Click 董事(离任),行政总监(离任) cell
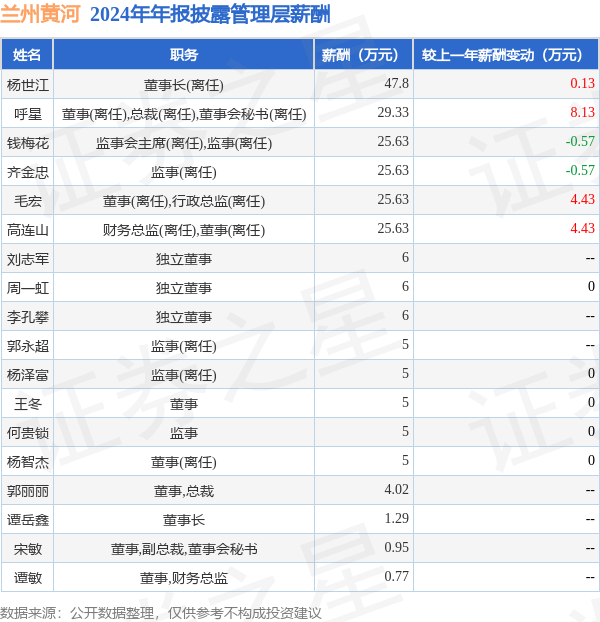The height and width of the screenshot is (622, 600). 184,201
